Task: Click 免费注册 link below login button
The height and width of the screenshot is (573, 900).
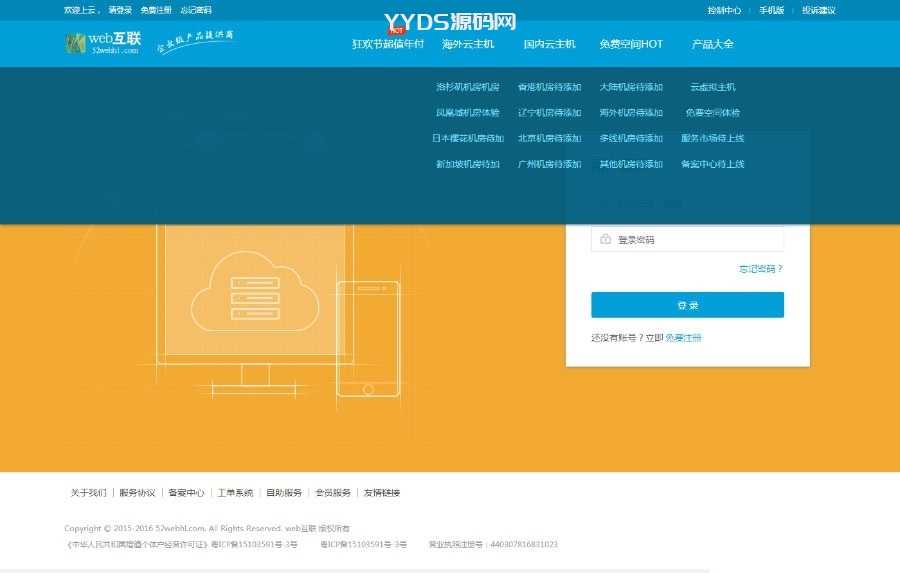Action: (683, 338)
